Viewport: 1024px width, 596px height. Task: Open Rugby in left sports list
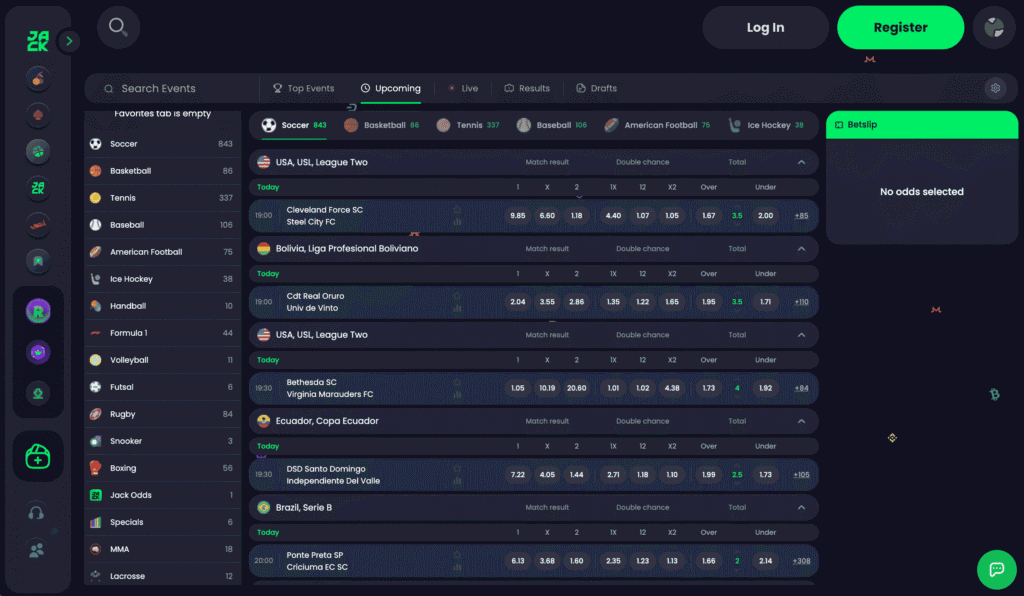[x=162, y=414]
